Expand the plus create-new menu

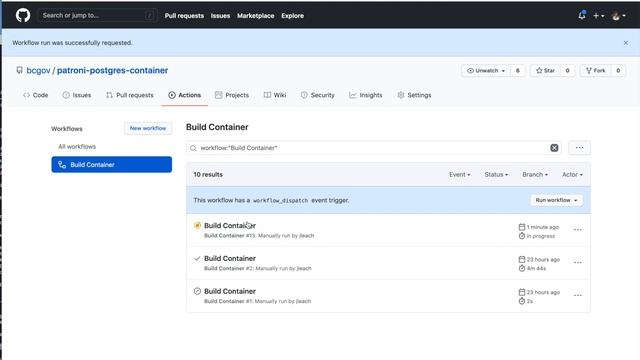pos(598,16)
